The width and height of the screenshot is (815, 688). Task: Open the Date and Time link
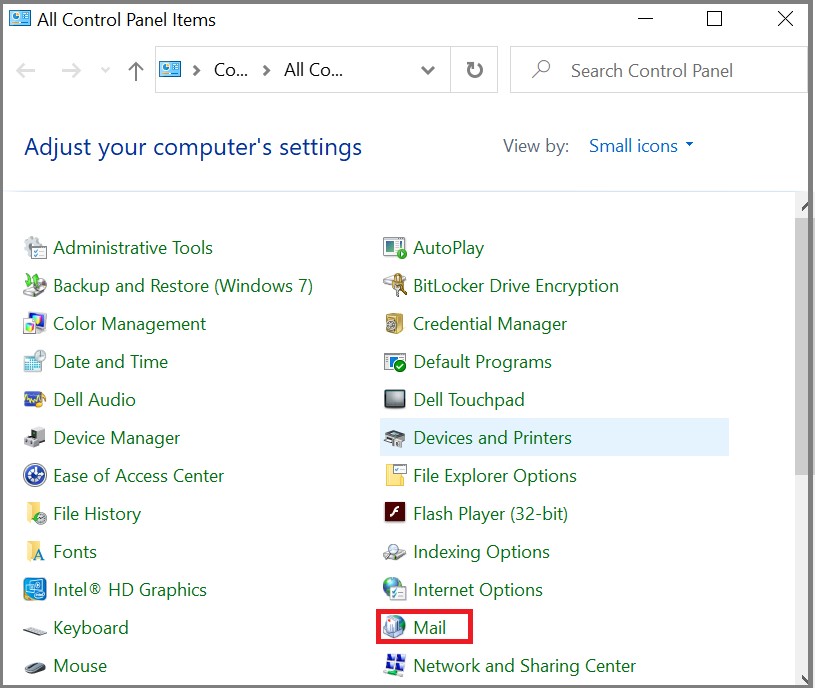(x=111, y=362)
